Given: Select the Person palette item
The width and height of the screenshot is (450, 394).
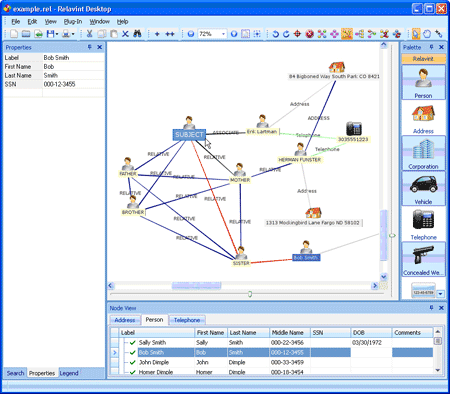Looking at the screenshot, I should (x=423, y=82).
